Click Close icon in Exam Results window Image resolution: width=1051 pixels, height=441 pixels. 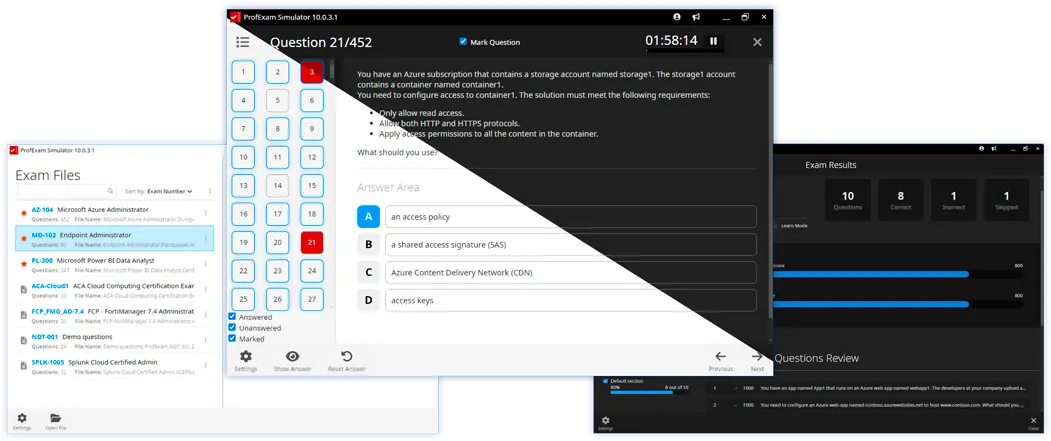point(1033,420)
